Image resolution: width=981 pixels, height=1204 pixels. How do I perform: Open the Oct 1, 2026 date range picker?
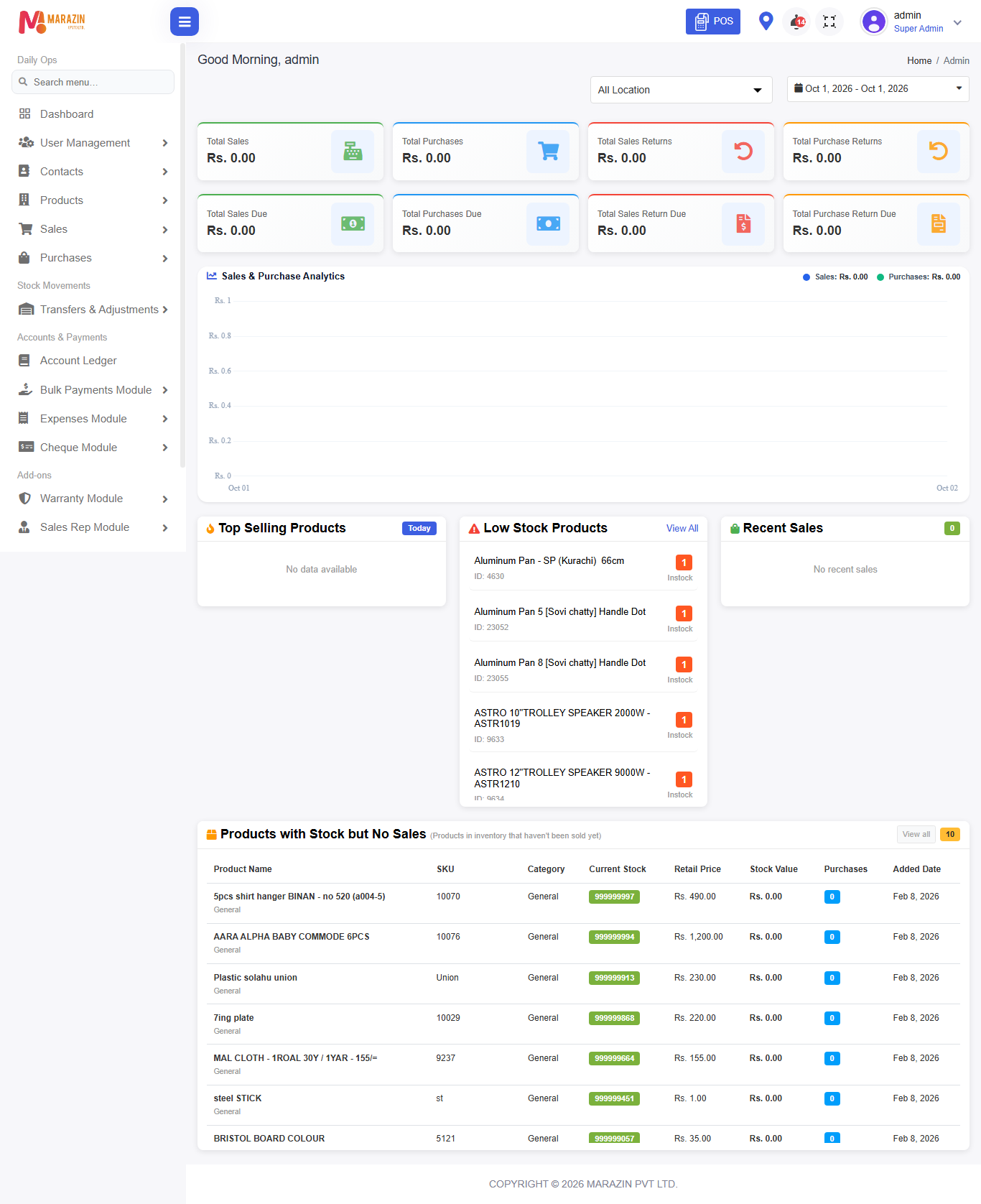878,89
